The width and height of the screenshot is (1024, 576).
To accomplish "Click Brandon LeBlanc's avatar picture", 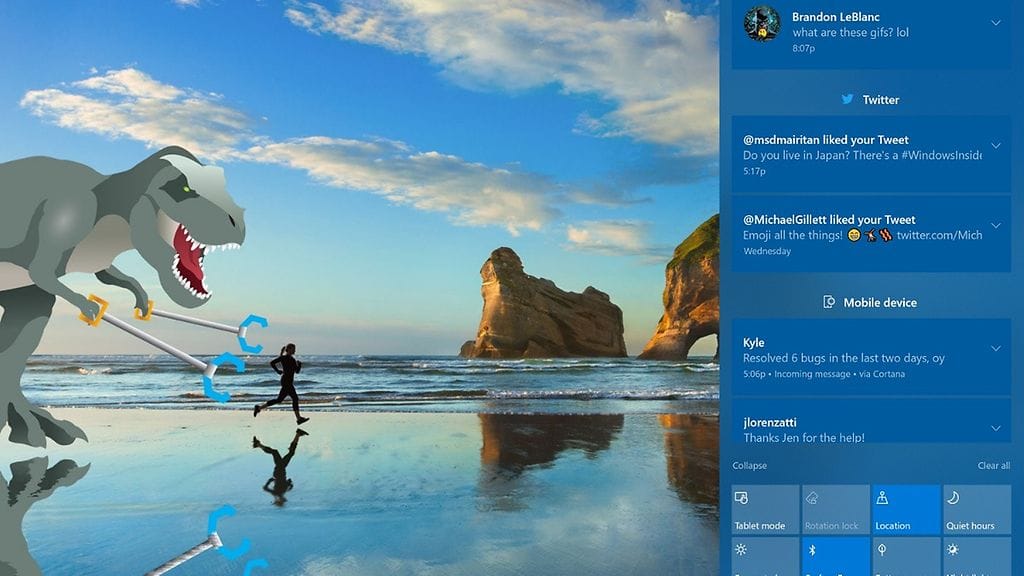I will pos(762,23).
